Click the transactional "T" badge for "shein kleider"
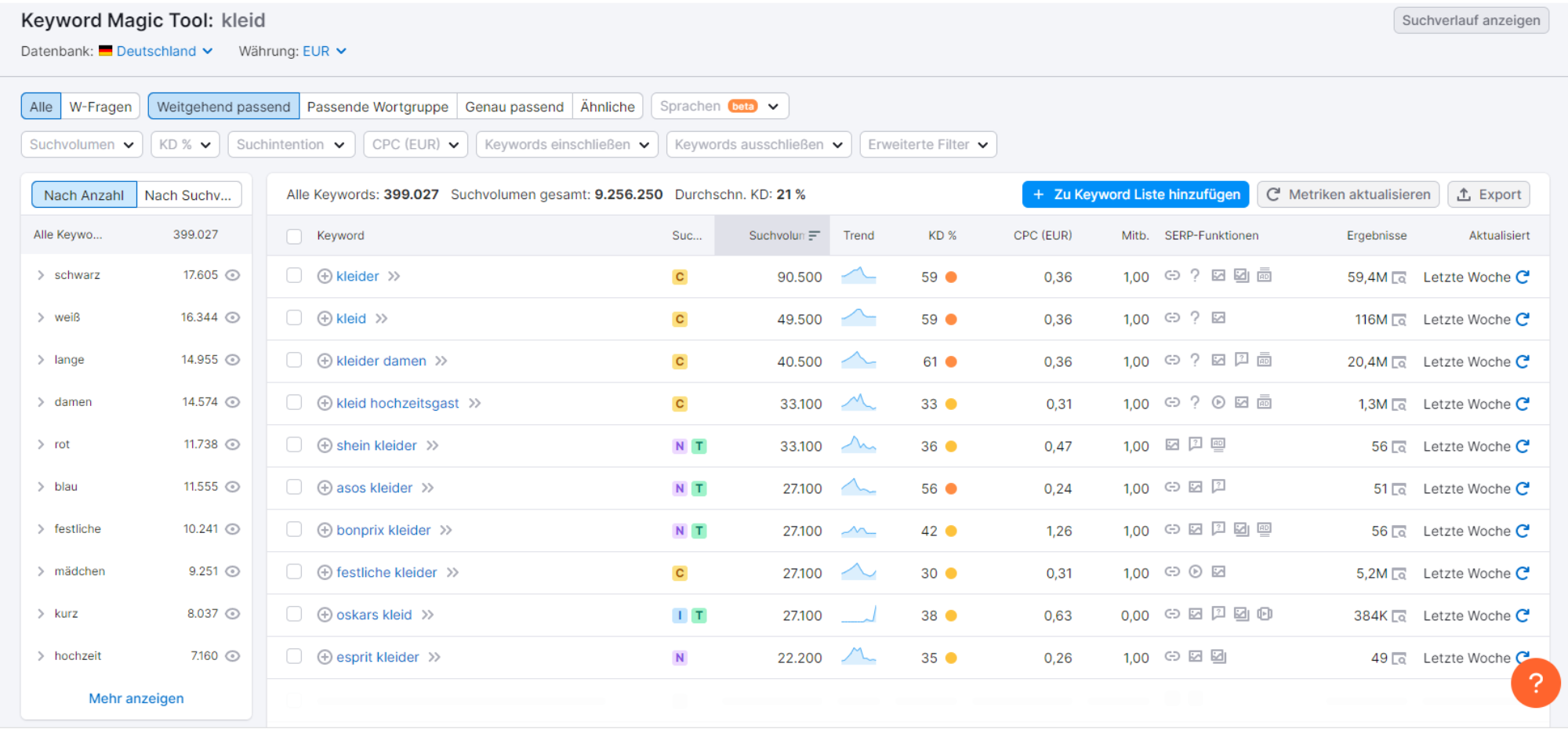 coord(698,445)
